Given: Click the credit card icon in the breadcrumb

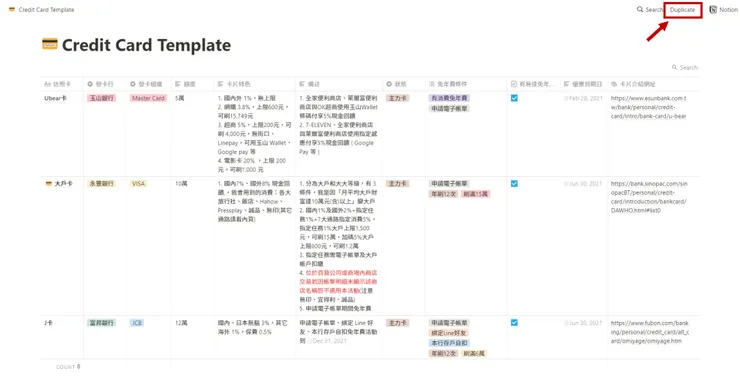Looking at the screenshot, I should [12, 9].
